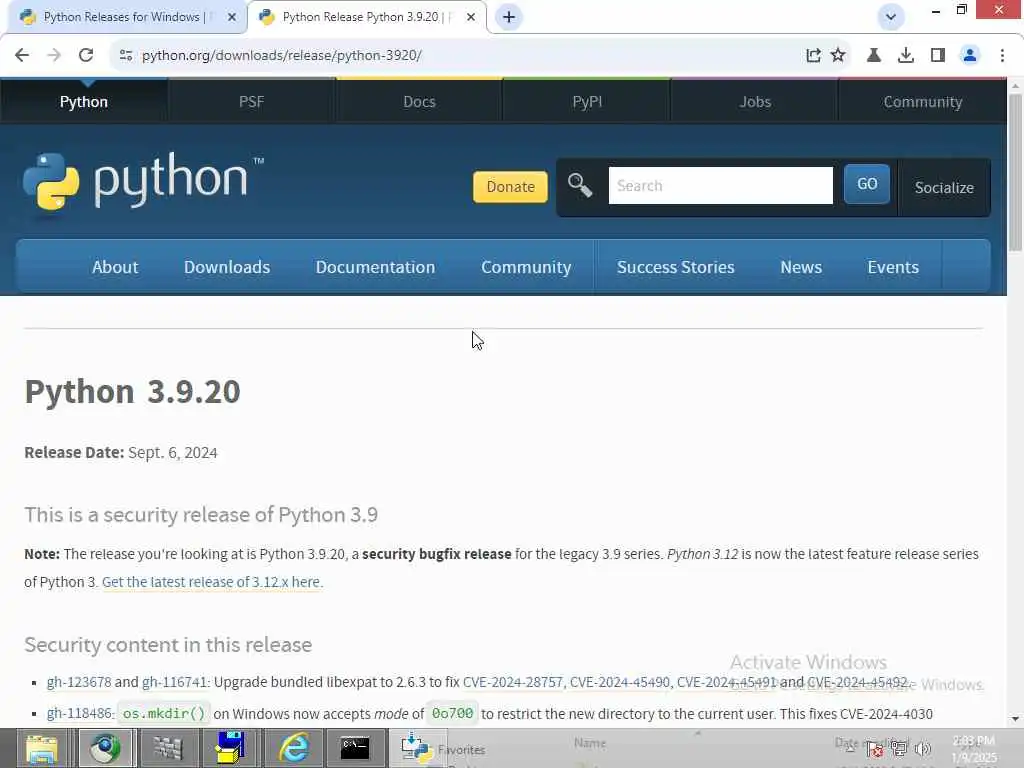Screen dimensions: 1024x768
Task: Click the network tray icon
Action: click(x=899, y=749)
